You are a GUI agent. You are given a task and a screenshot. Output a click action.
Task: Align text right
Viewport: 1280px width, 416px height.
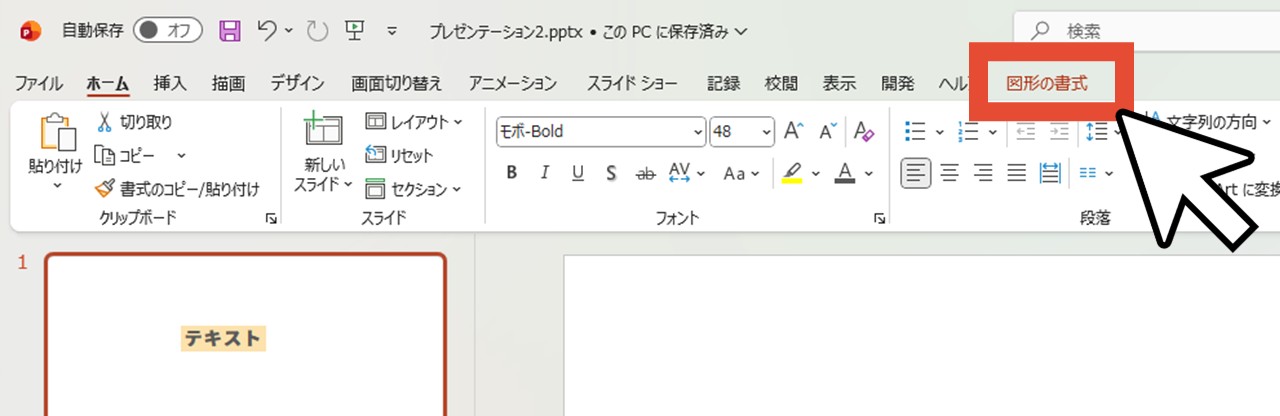click(983, 173)
